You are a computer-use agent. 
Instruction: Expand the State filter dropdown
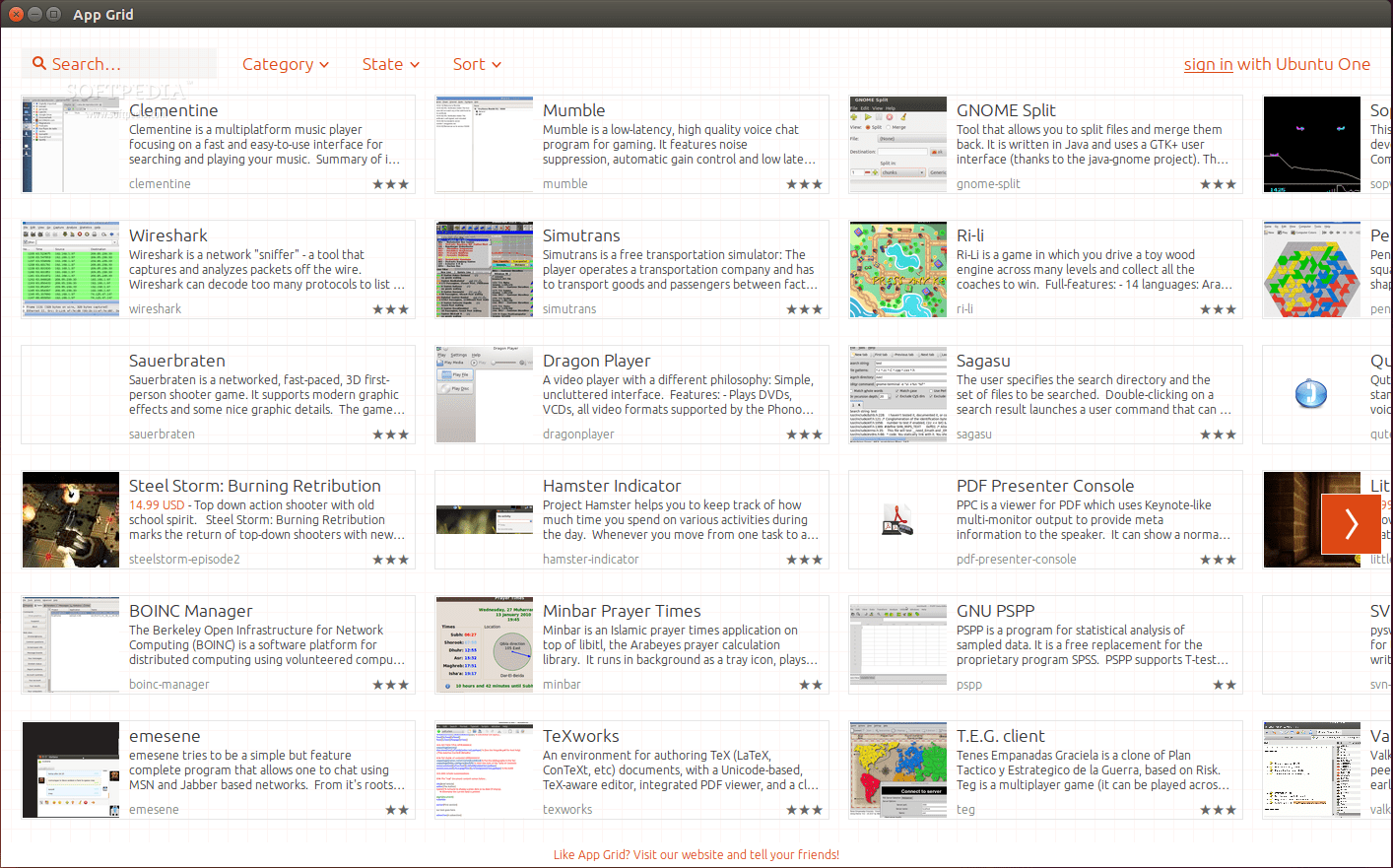[391, 64]
